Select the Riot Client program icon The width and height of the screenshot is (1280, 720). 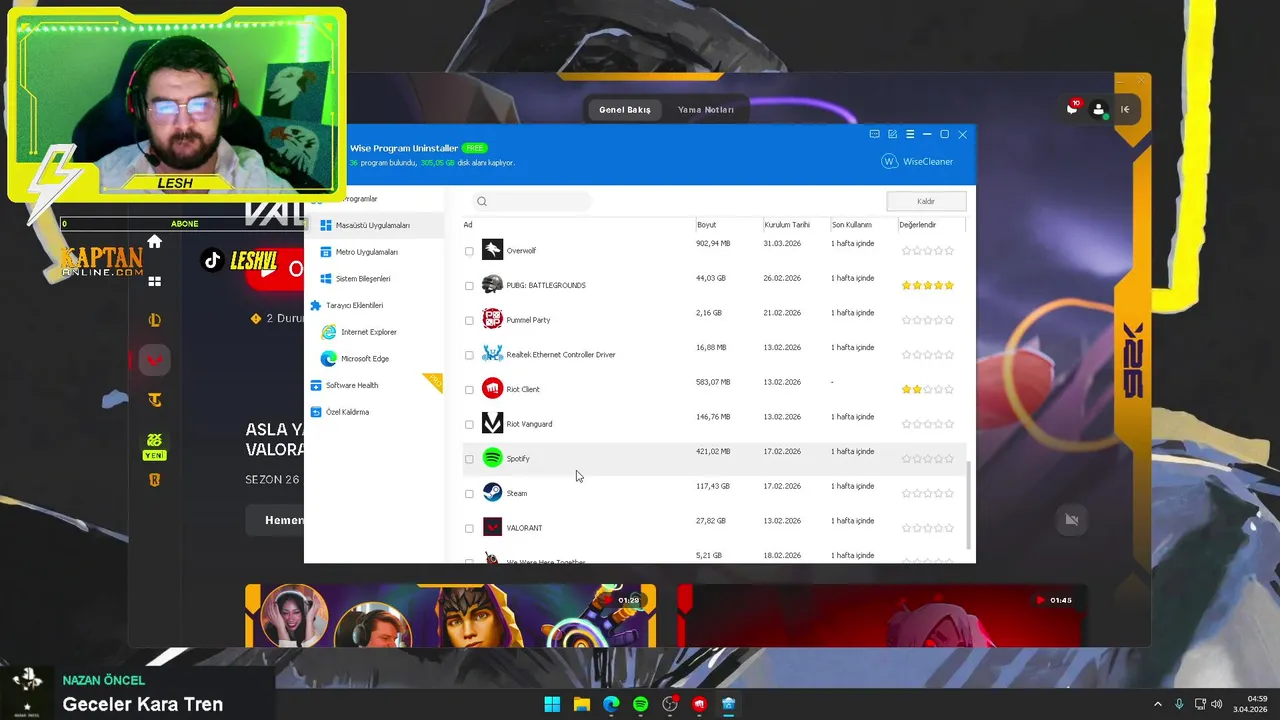coord(492,389)
